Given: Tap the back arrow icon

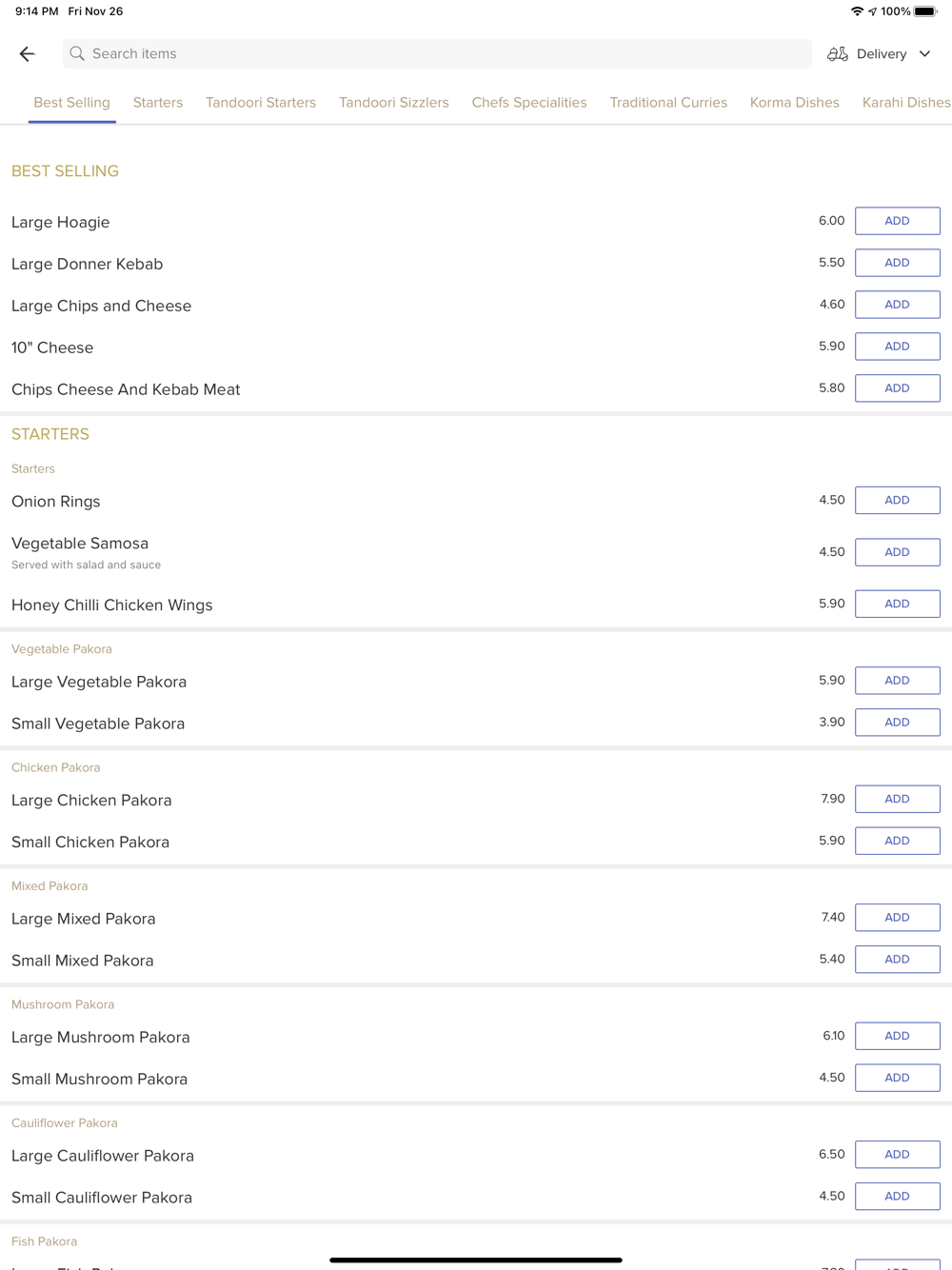Looking at the screenshot, I should click(27, 54).
